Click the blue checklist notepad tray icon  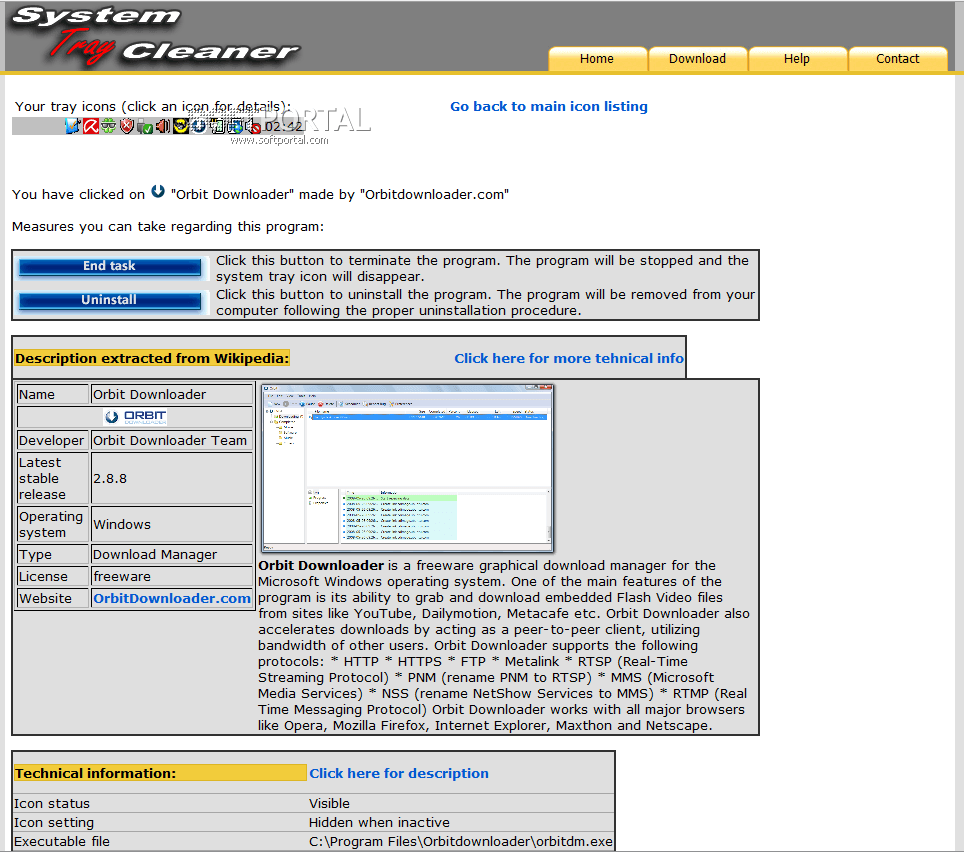tap(73, 126)
